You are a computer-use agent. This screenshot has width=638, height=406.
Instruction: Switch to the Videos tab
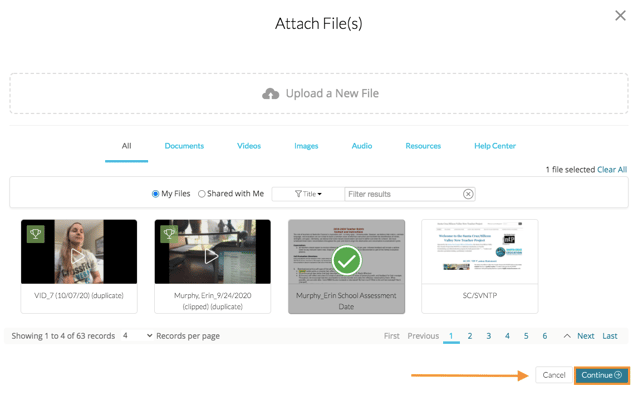[249, 146]
